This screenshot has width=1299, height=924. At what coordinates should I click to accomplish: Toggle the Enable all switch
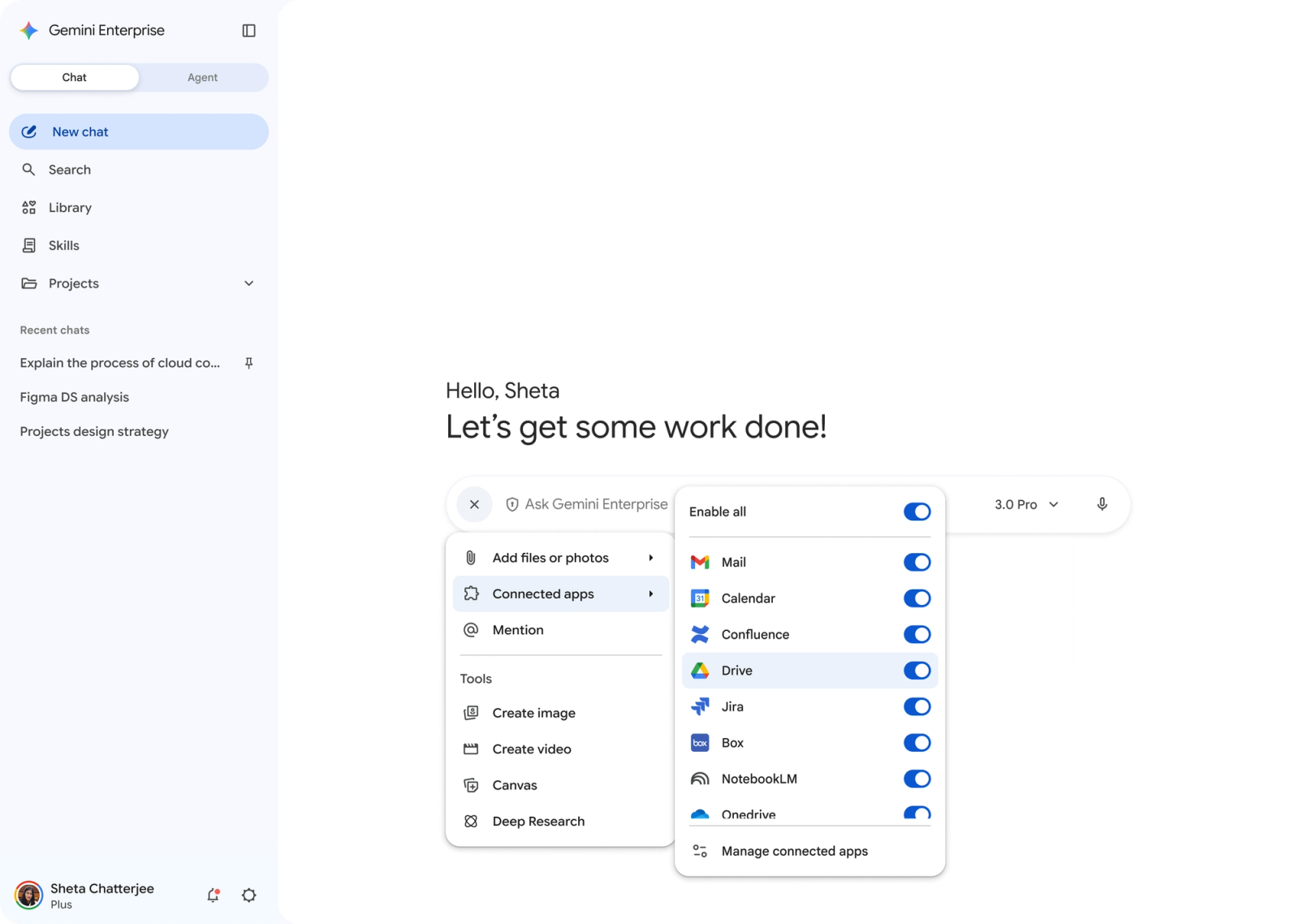(917, 512)
